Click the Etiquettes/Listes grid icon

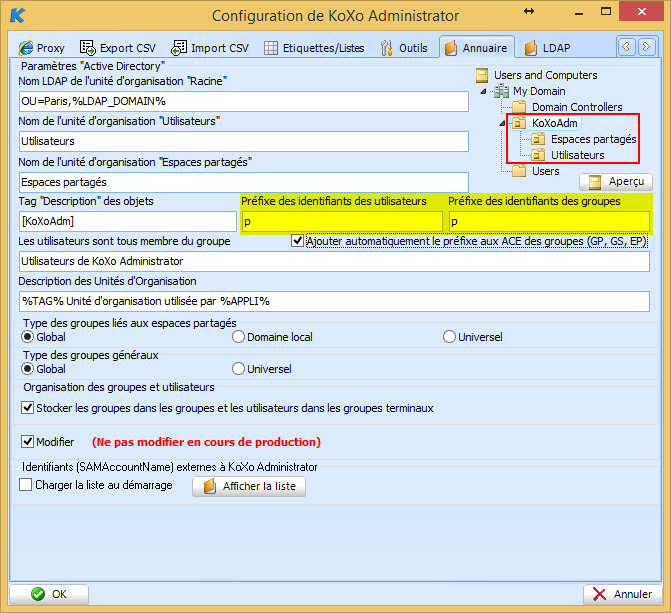270,48
